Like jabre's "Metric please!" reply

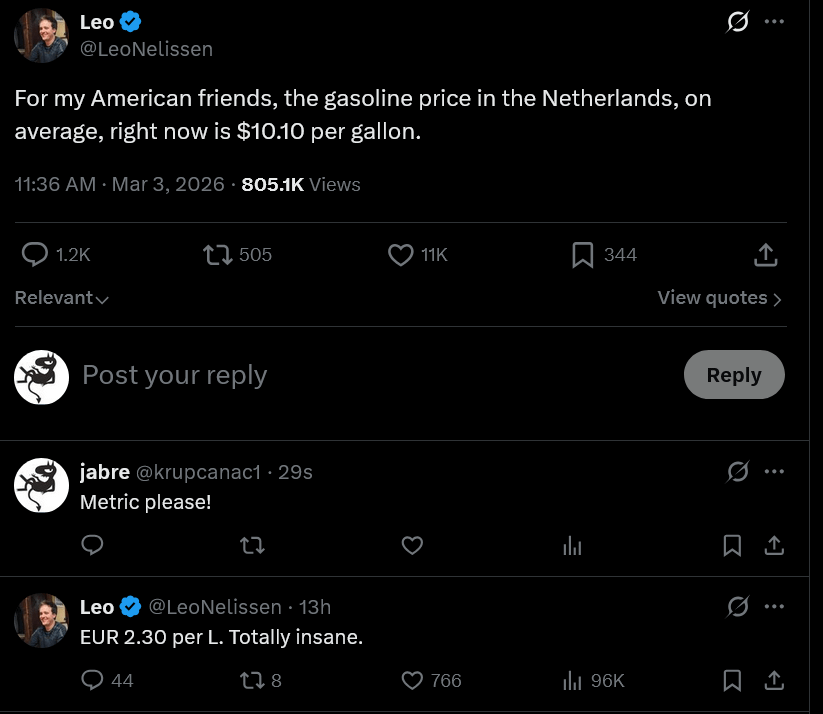pyautogui.click(x=412, y=545)
